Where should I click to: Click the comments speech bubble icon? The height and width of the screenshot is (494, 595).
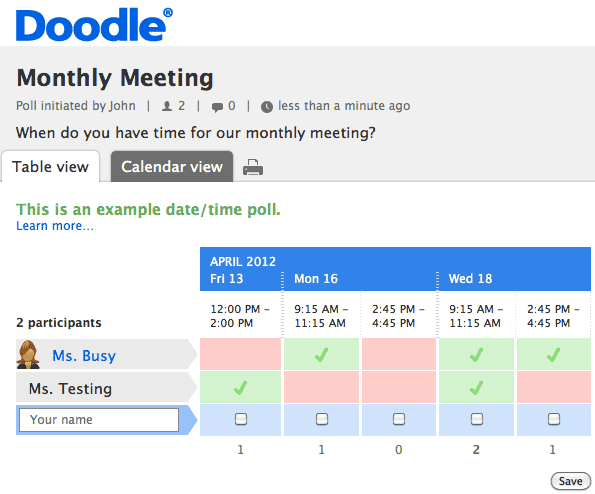(x=217, y=107)
